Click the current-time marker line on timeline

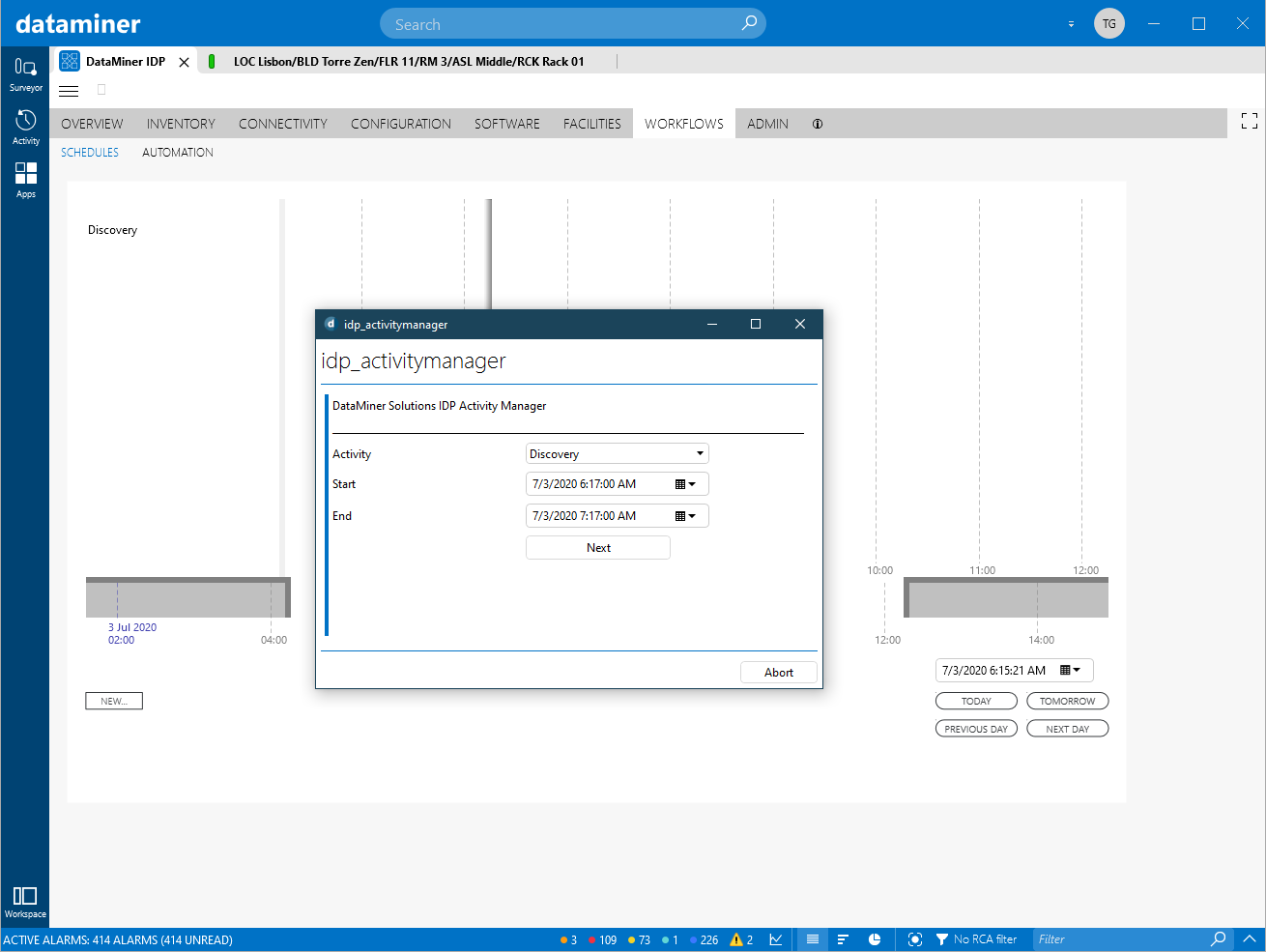click(x=489, y=253)
